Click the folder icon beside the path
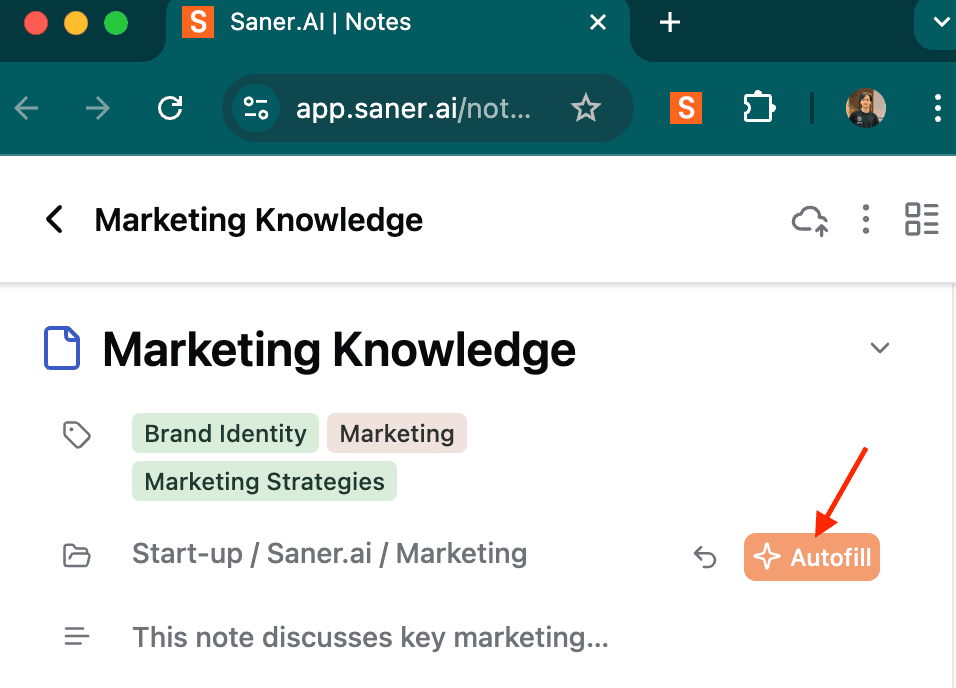This screenshot has height=688, width=956. [77, 555]
